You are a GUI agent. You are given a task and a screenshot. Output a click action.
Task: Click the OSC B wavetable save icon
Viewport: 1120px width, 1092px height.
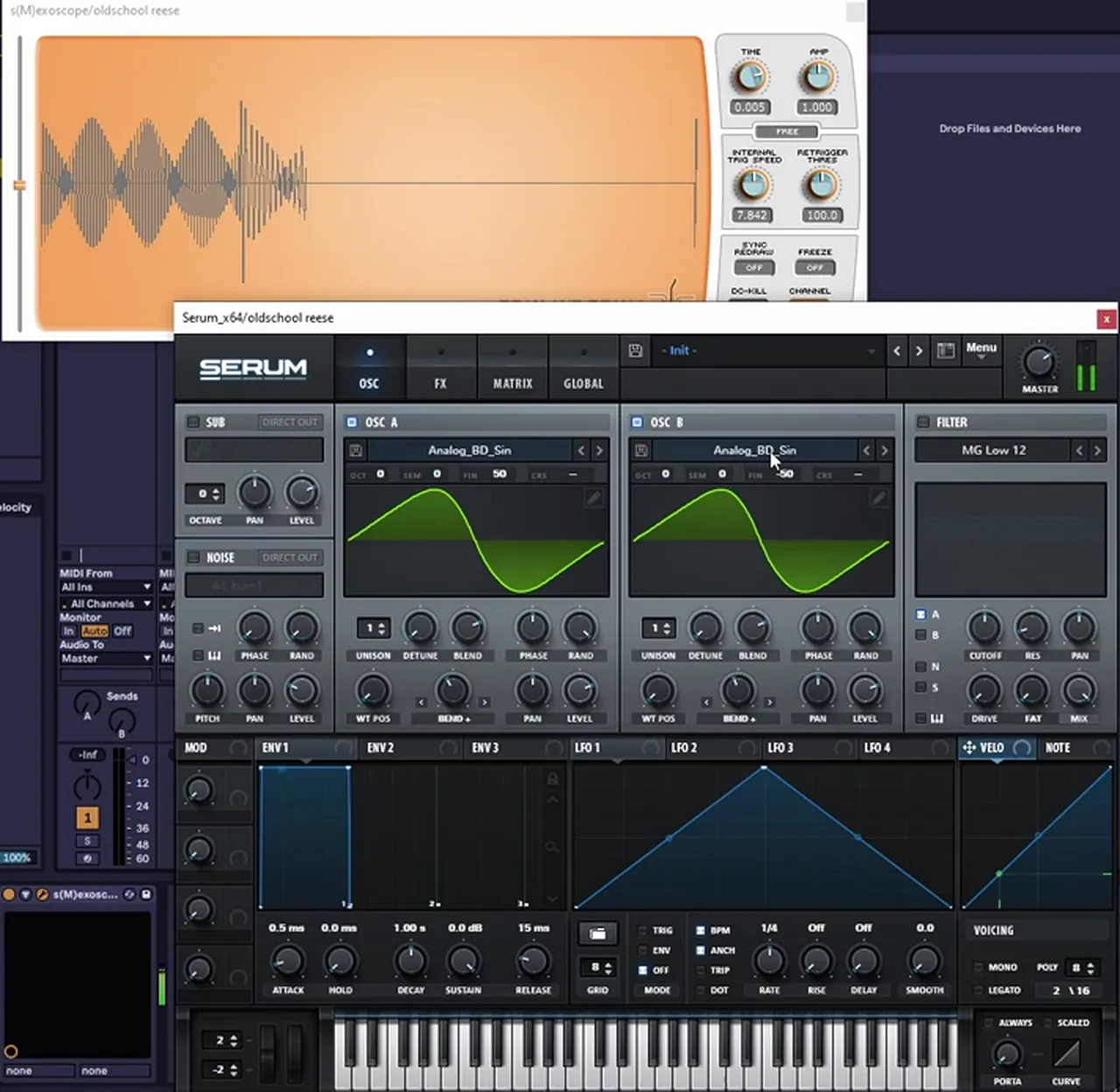[x=640, y=451]
